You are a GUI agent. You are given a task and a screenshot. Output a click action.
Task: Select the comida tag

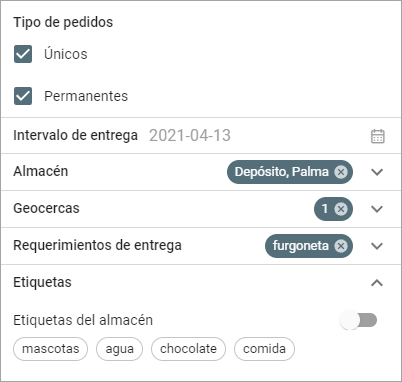pos(264,349)
